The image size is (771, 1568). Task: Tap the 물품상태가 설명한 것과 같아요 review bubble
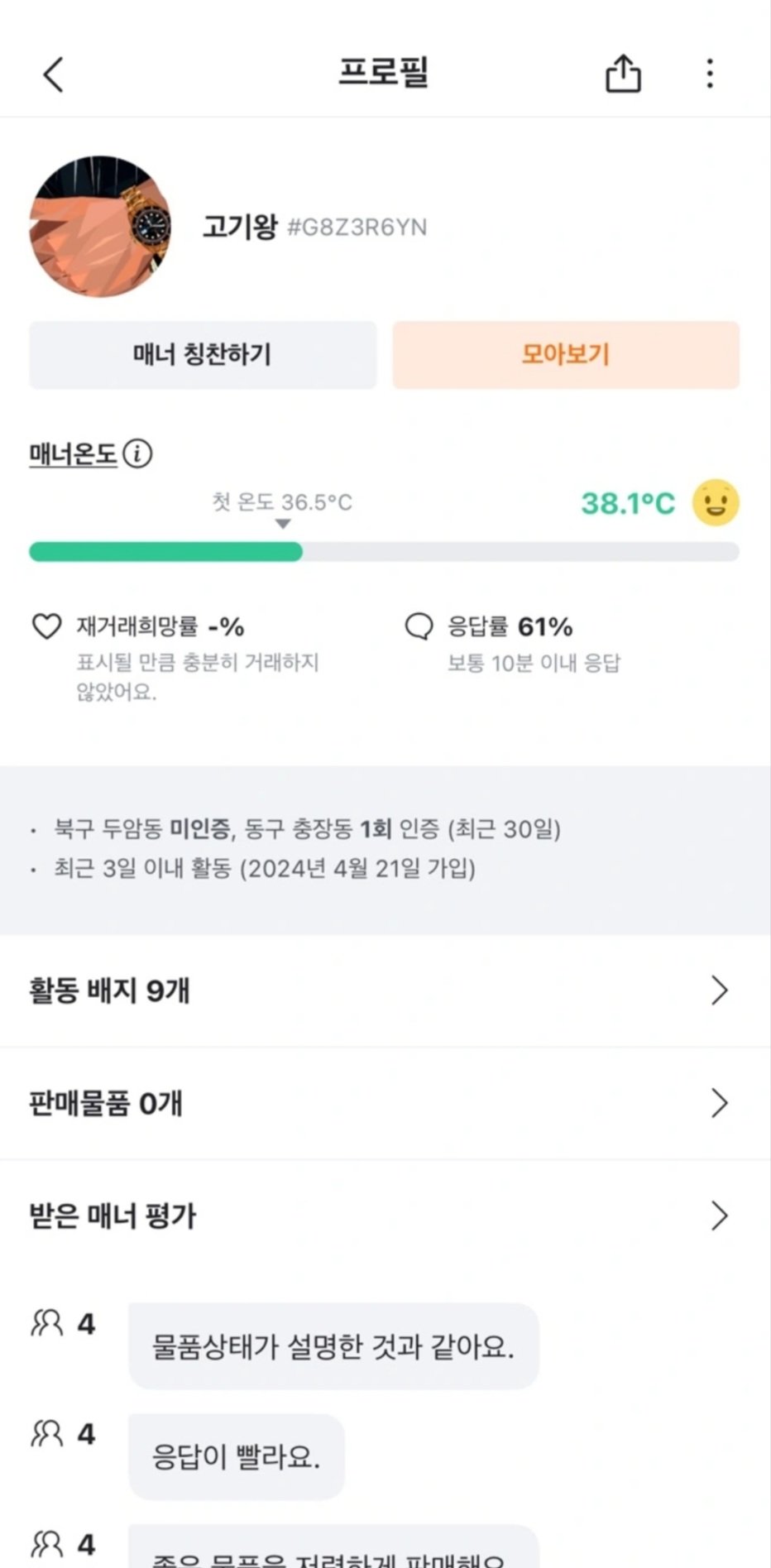coord(333,1347)
